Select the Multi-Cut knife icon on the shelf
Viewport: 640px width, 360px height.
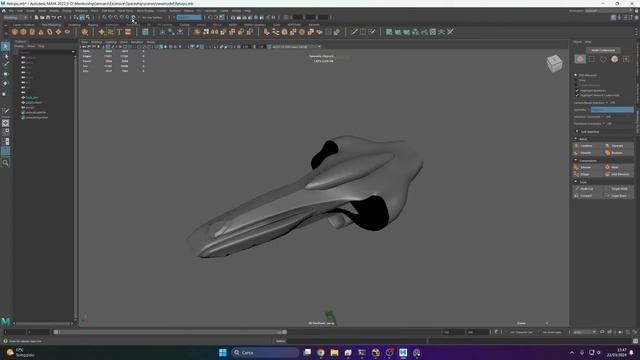[x=354, y=32]
